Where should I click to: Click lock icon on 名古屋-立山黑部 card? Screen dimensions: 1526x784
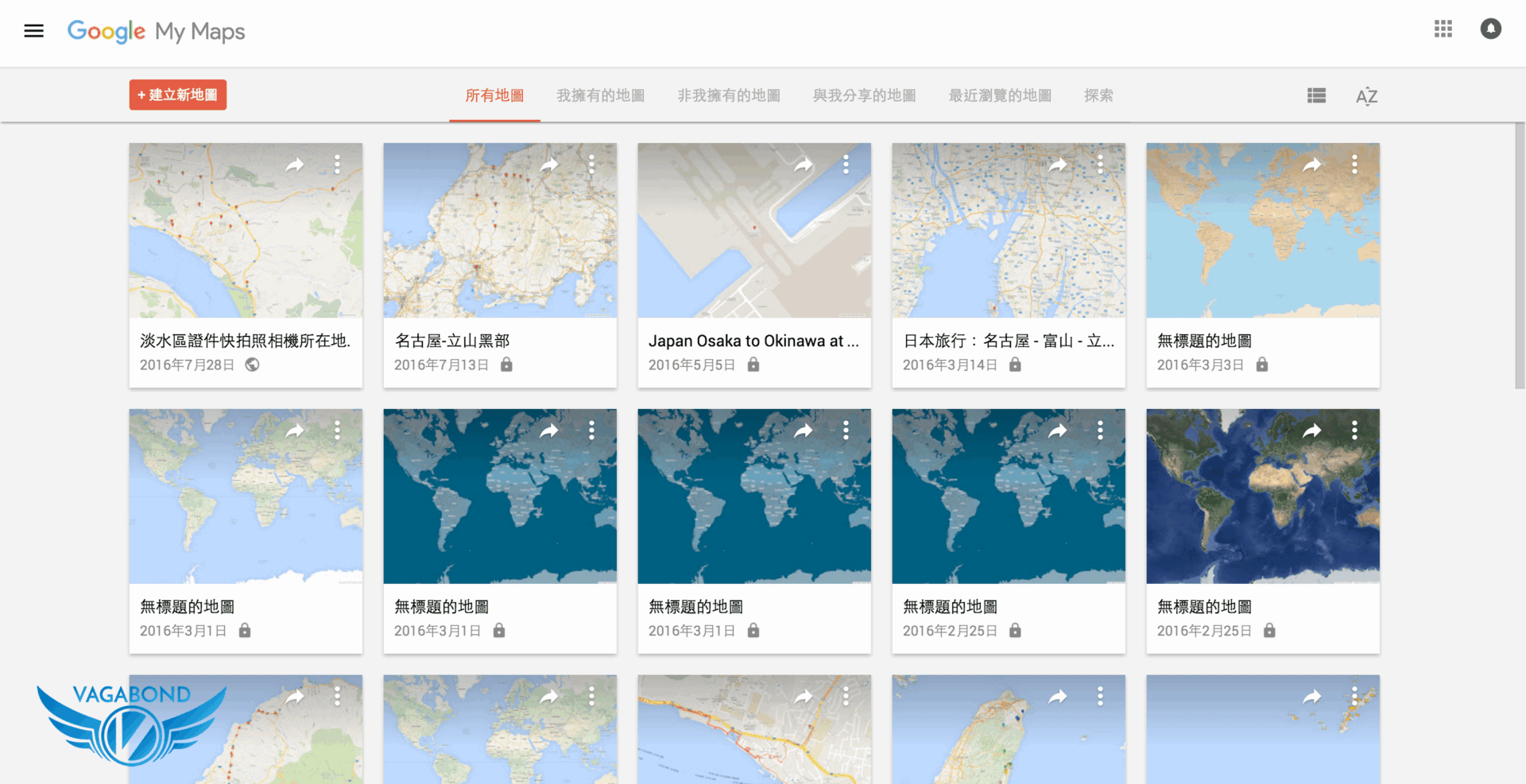click(x=506, y=365)
